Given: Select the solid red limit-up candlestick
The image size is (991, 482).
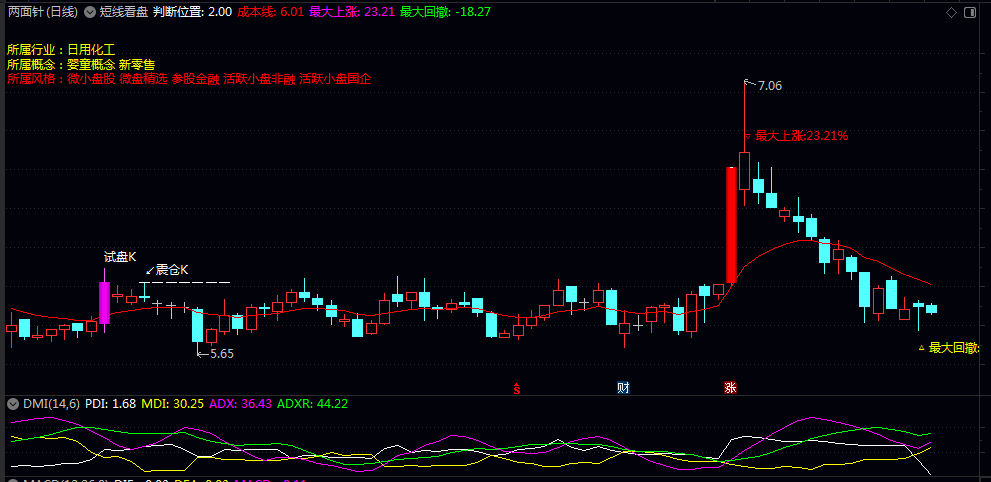Looking at the screenshot, I should 732,225.
